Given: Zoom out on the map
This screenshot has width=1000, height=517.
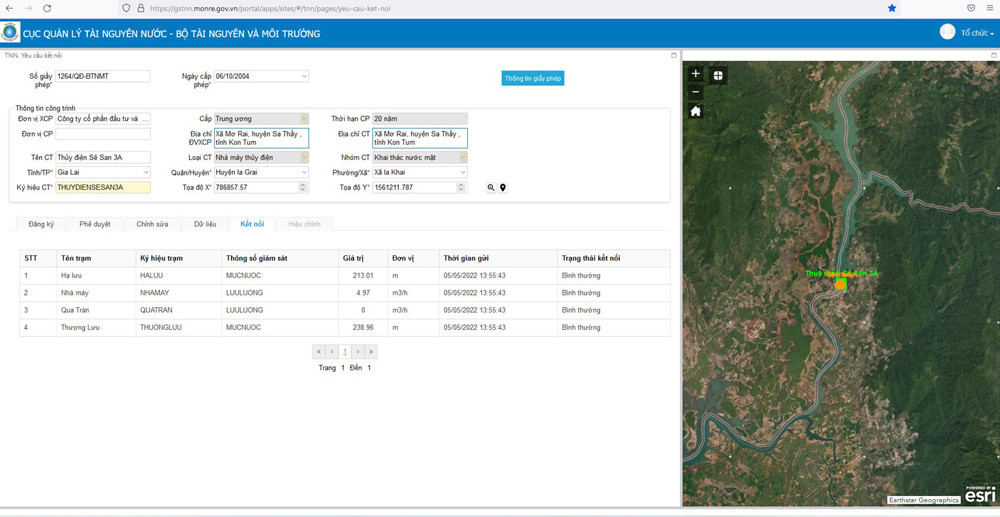Looking at the screenshot, I should pos(696,92).
